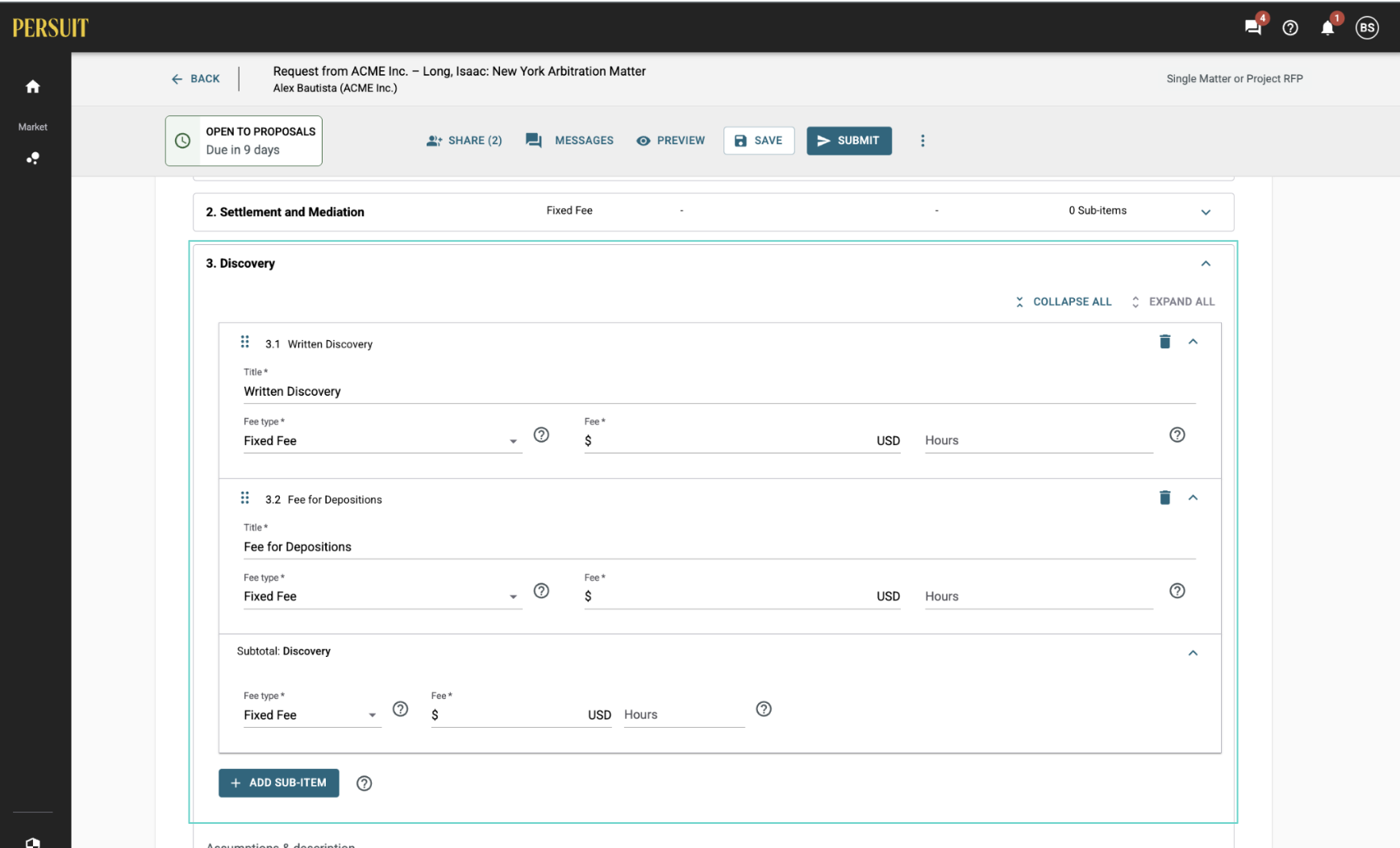1400x848 pixels.
Task: Open the BS user avatar menu
Action: point(1367,27)
